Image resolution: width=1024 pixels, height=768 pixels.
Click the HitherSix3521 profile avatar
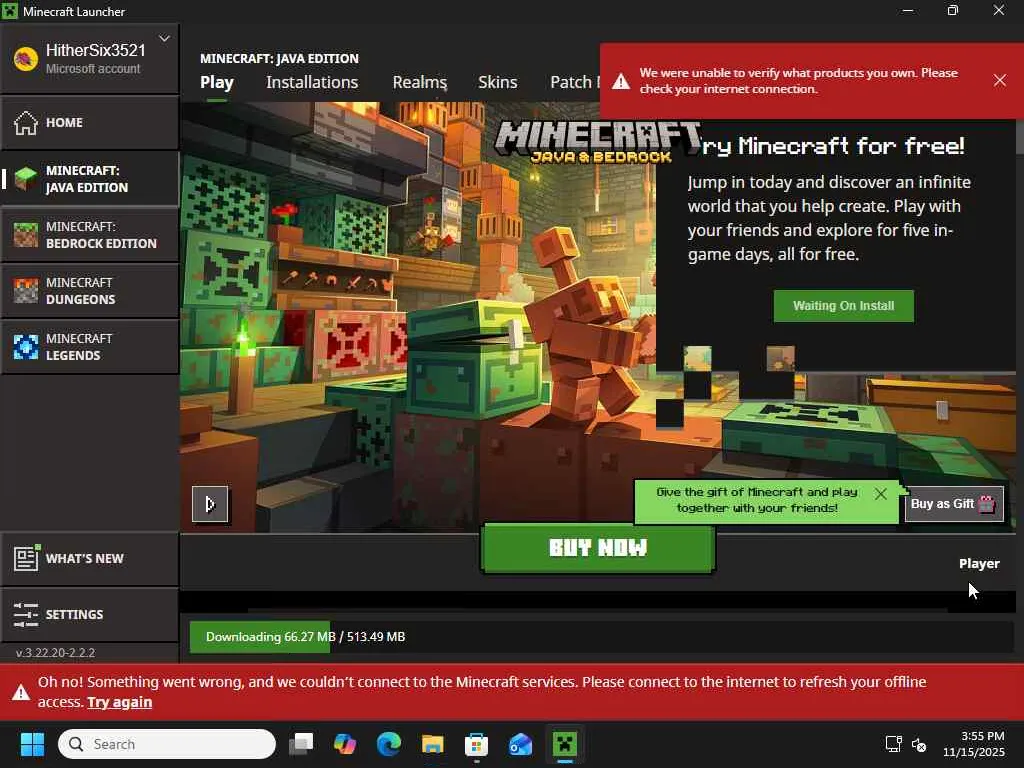click(x=25, y=59)
